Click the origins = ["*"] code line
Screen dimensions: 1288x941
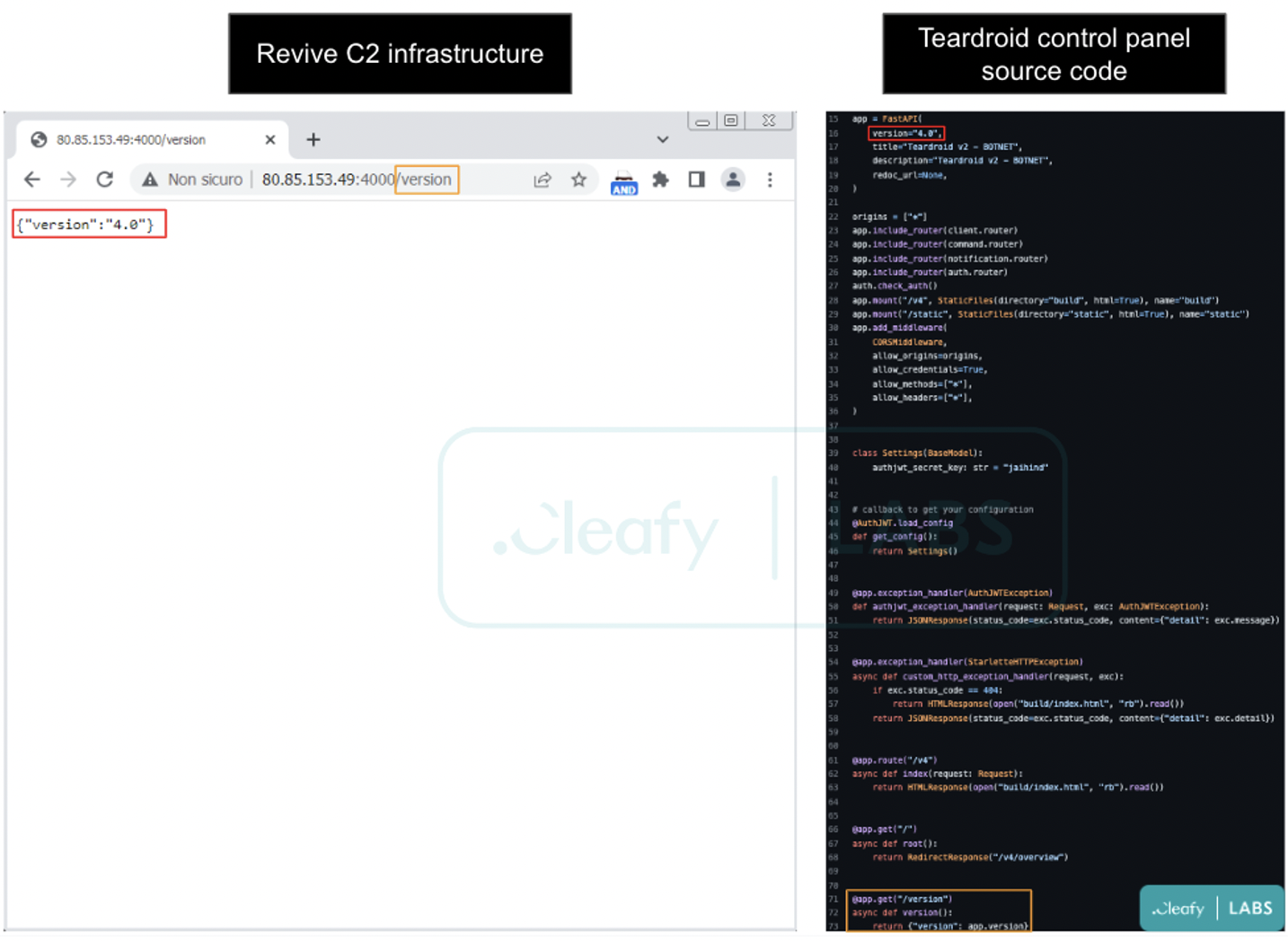[x=889, y=216]
